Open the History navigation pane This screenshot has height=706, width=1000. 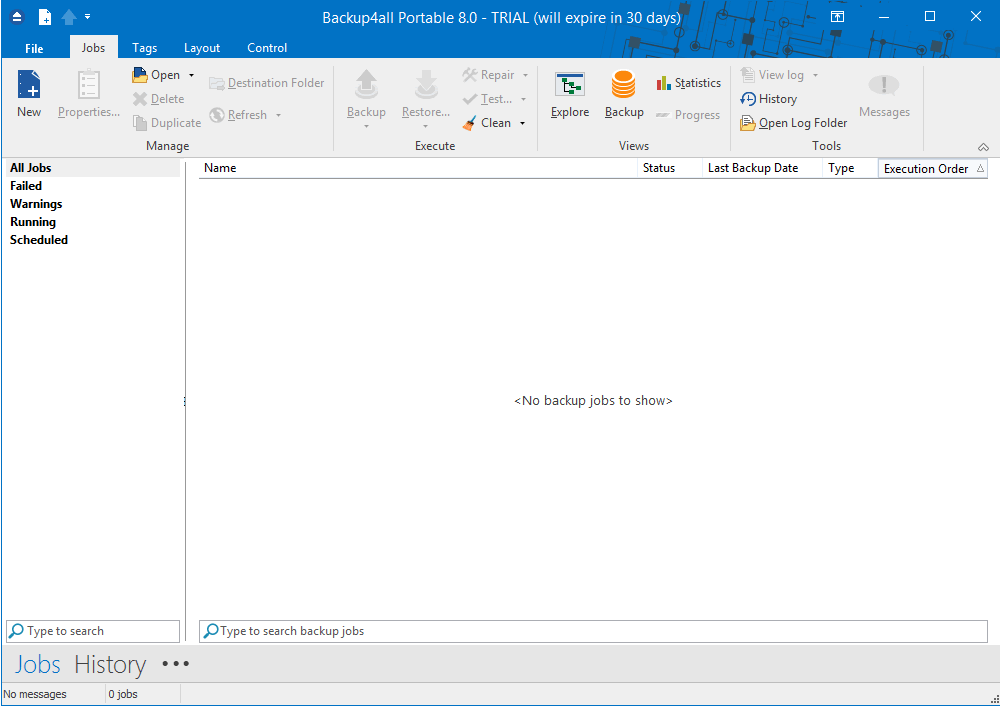point(110,664)
